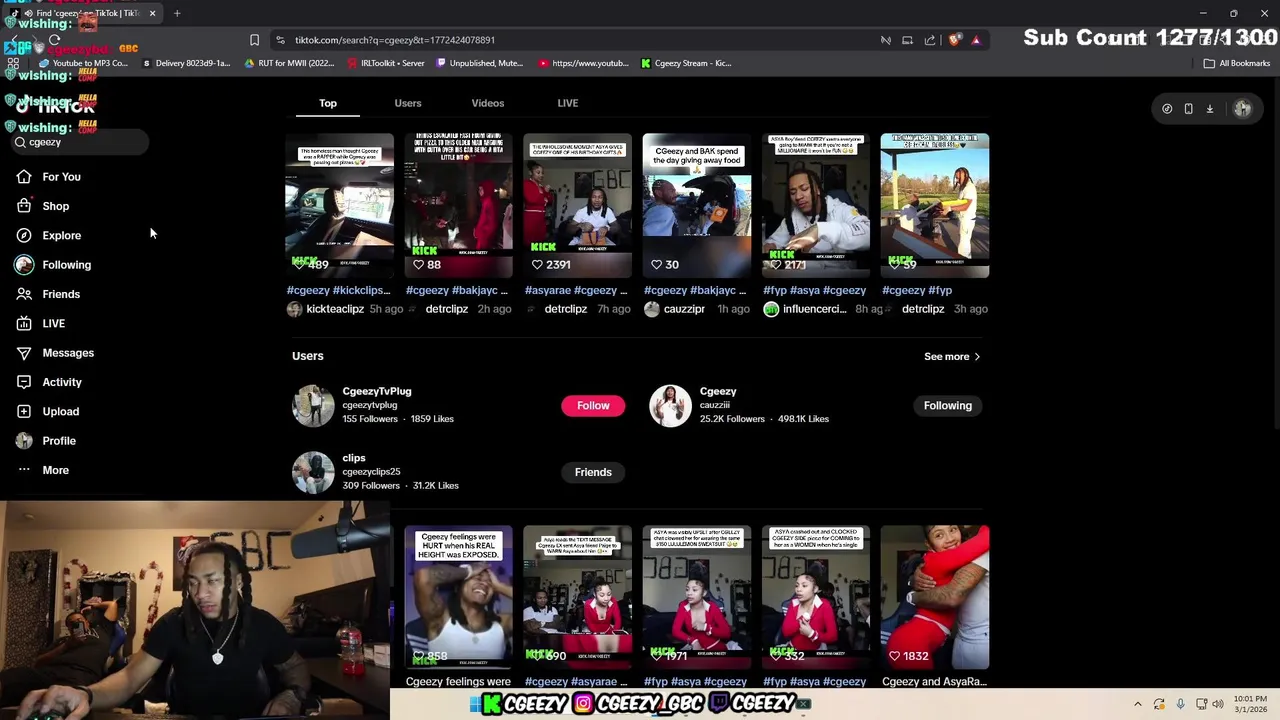Click the taskbar microphone icon

pyautogui.click(x=1181, y=704)
